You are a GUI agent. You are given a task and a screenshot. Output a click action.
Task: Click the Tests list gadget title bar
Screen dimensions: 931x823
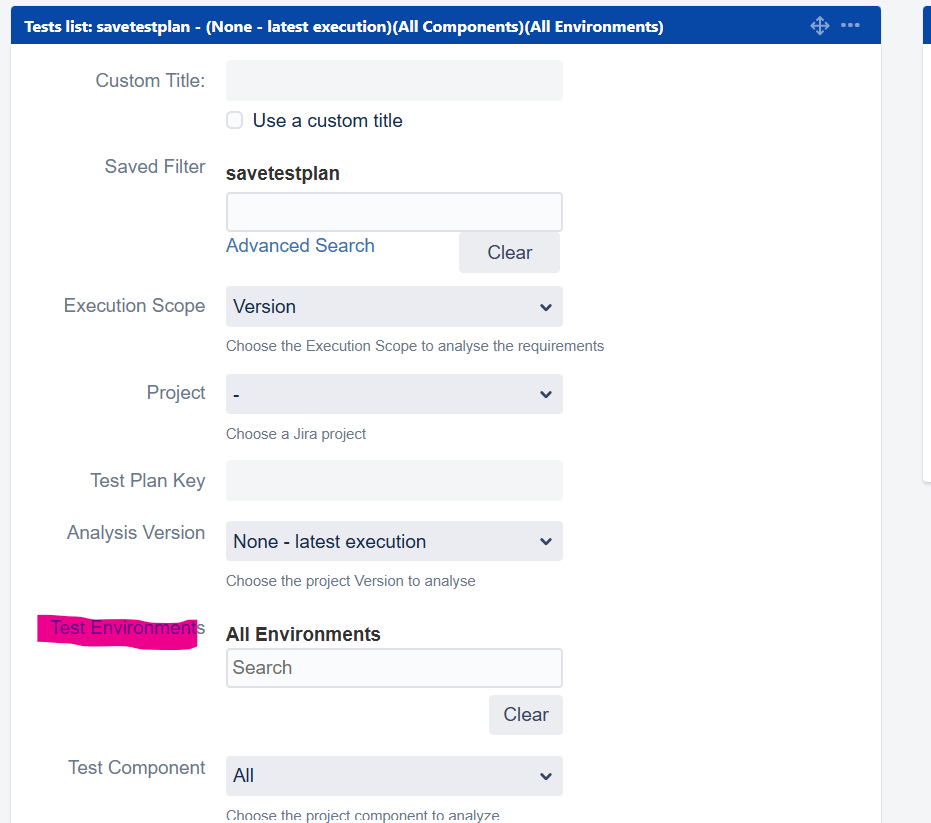(446, 26)
